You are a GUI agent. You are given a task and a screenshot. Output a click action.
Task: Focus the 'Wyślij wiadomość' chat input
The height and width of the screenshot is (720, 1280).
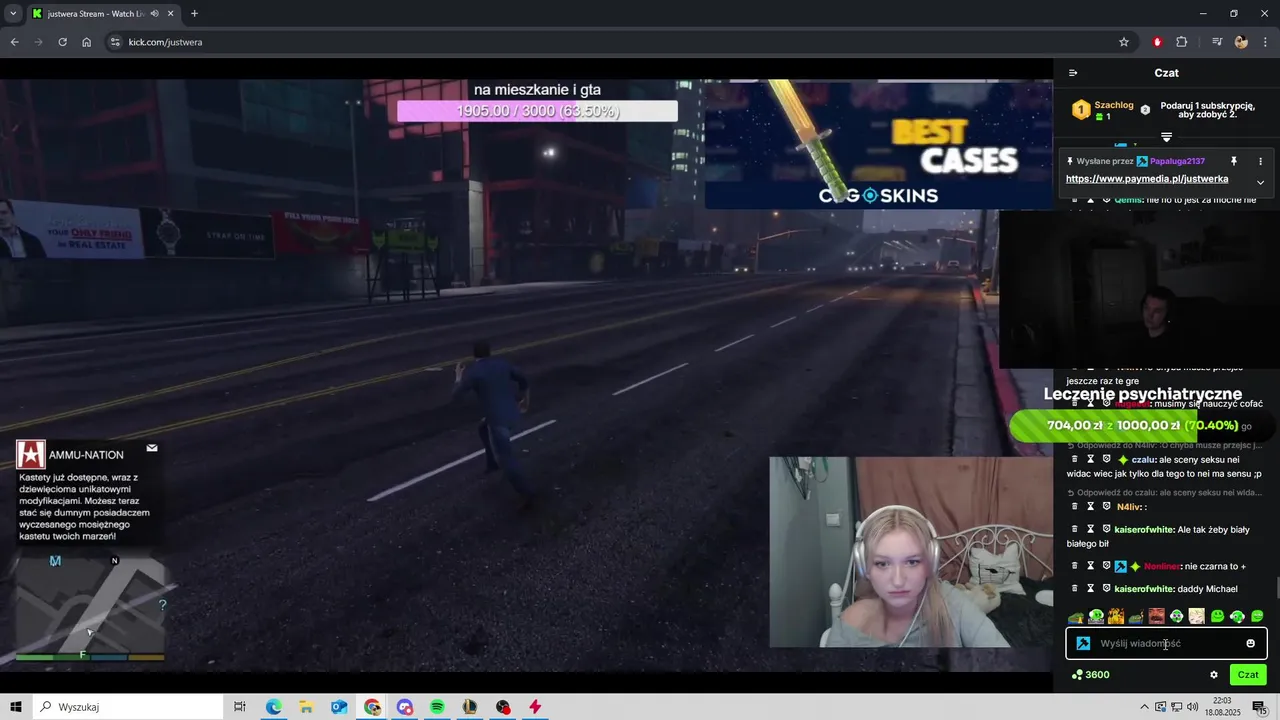click(x=1166, y=644)
